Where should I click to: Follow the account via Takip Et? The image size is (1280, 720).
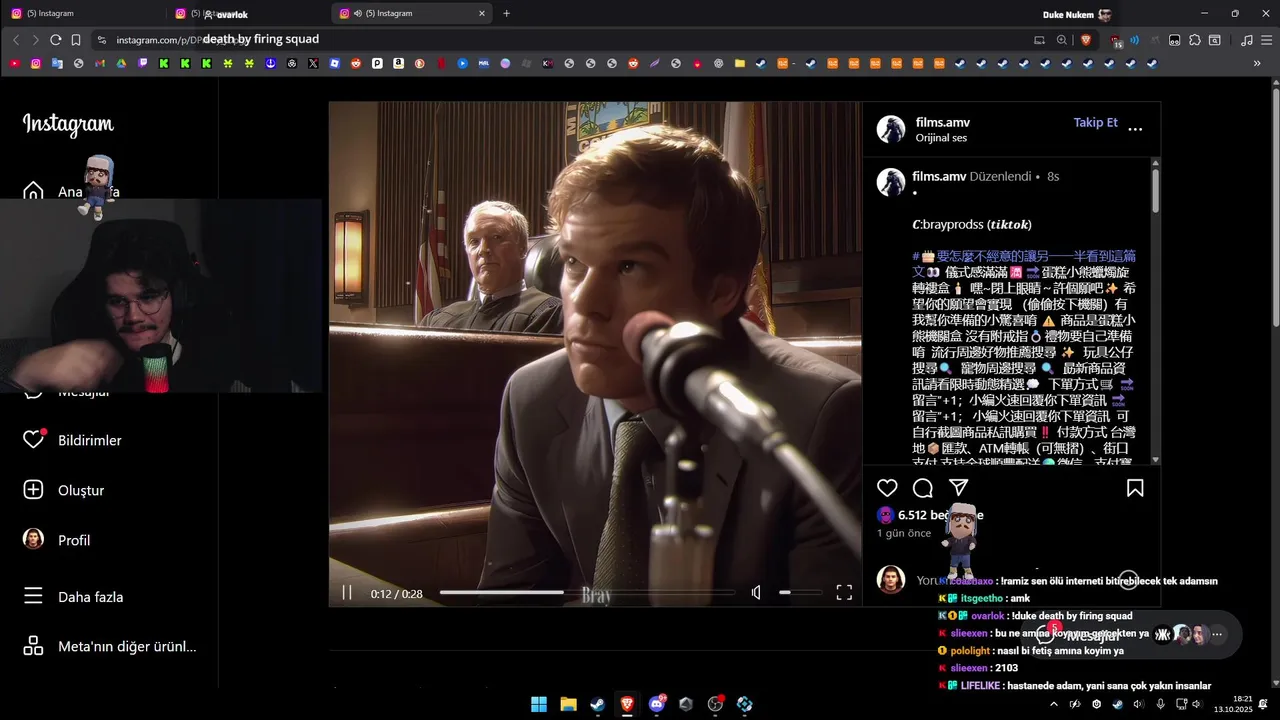(1096, 122)
